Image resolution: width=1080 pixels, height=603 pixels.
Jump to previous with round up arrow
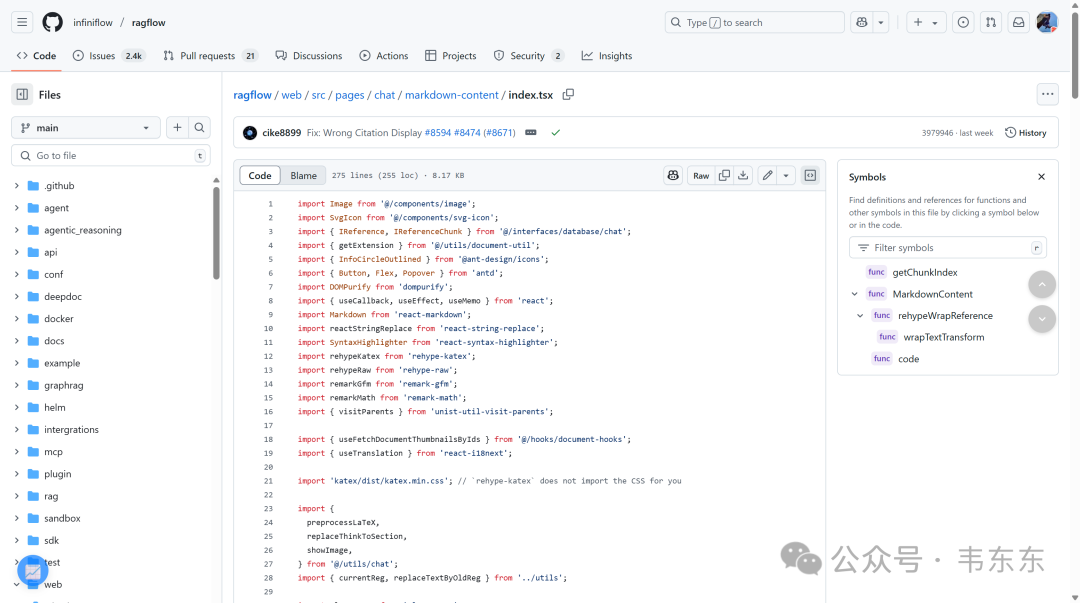click(1042, 285)
